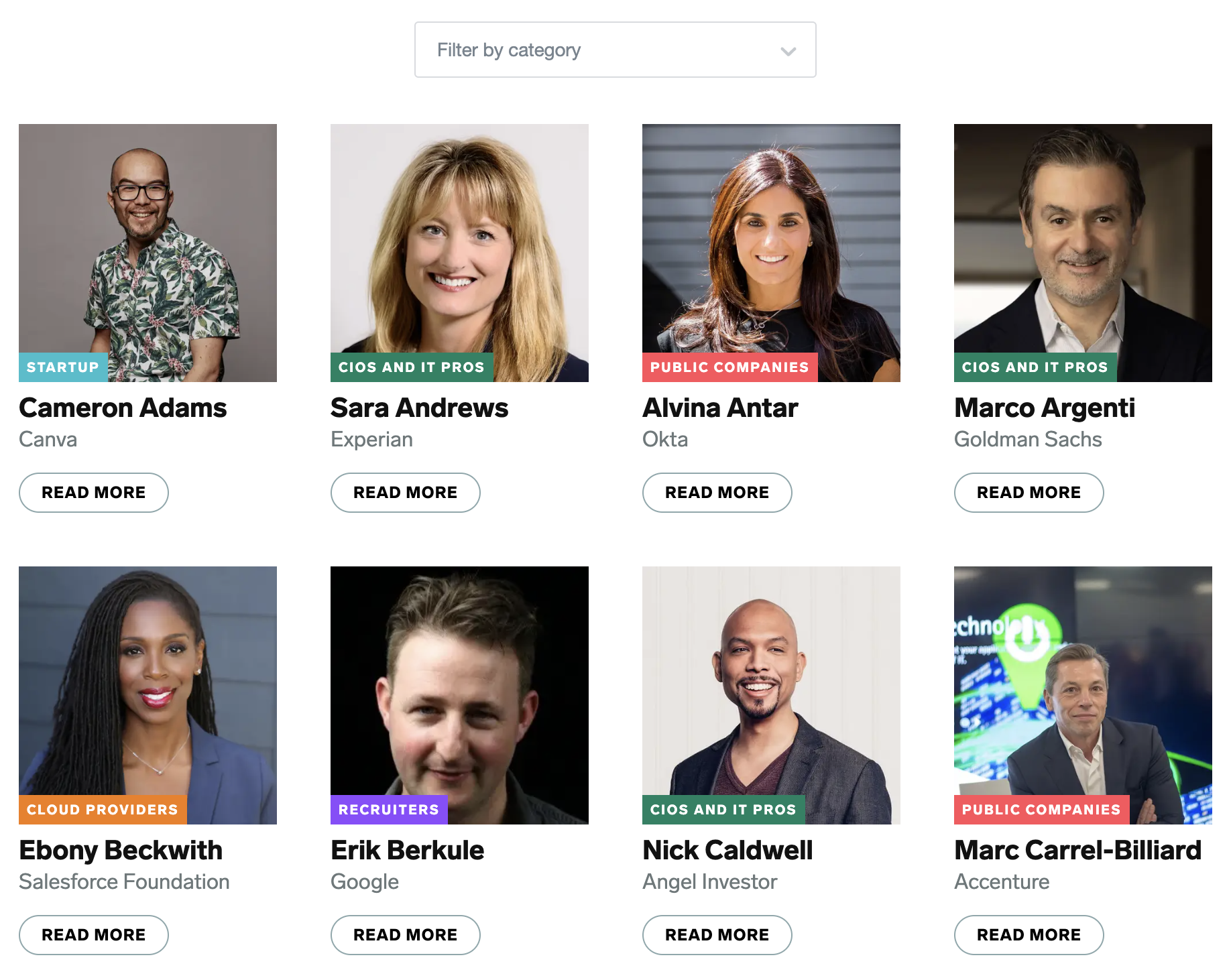Select Marco Argenti headshot
The width and height of the screenshot is (1231, 980).
pyautogui.click(x=1083, y=253)
